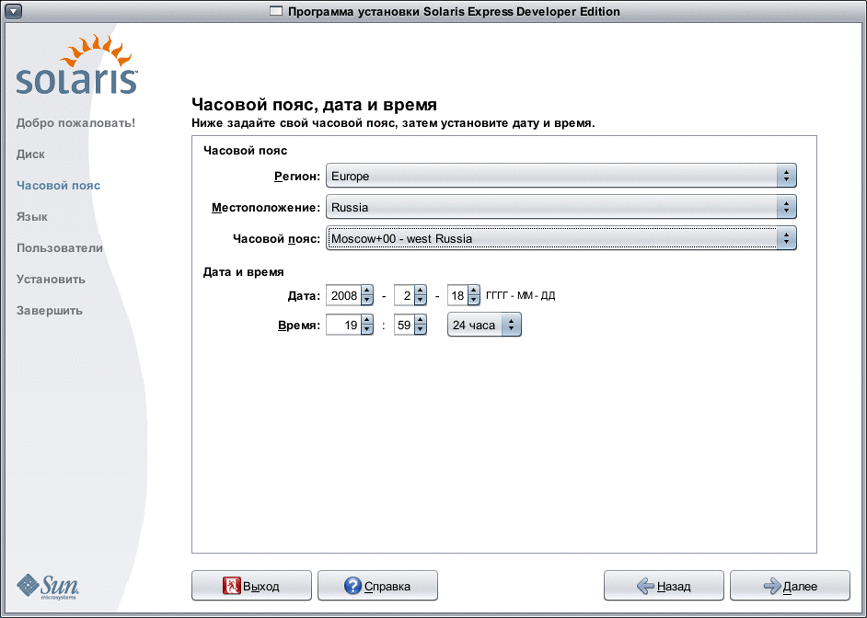Viewport: 867px width, 618px height.
Task: Open the Регион dropdown showing Europe
Action: click(x=561, y=176)
